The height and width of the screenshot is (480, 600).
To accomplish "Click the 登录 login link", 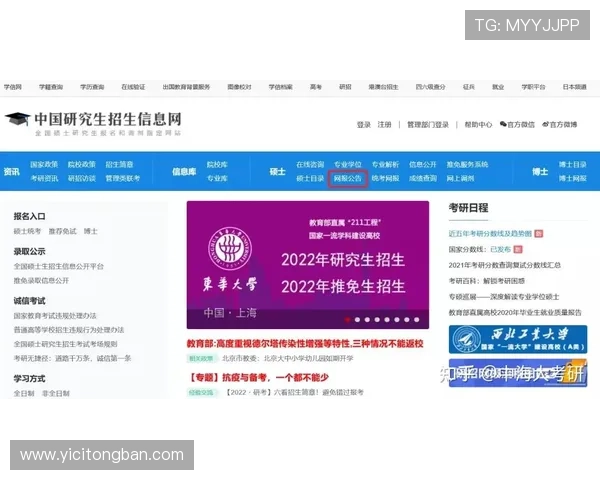I will (364, 124).
